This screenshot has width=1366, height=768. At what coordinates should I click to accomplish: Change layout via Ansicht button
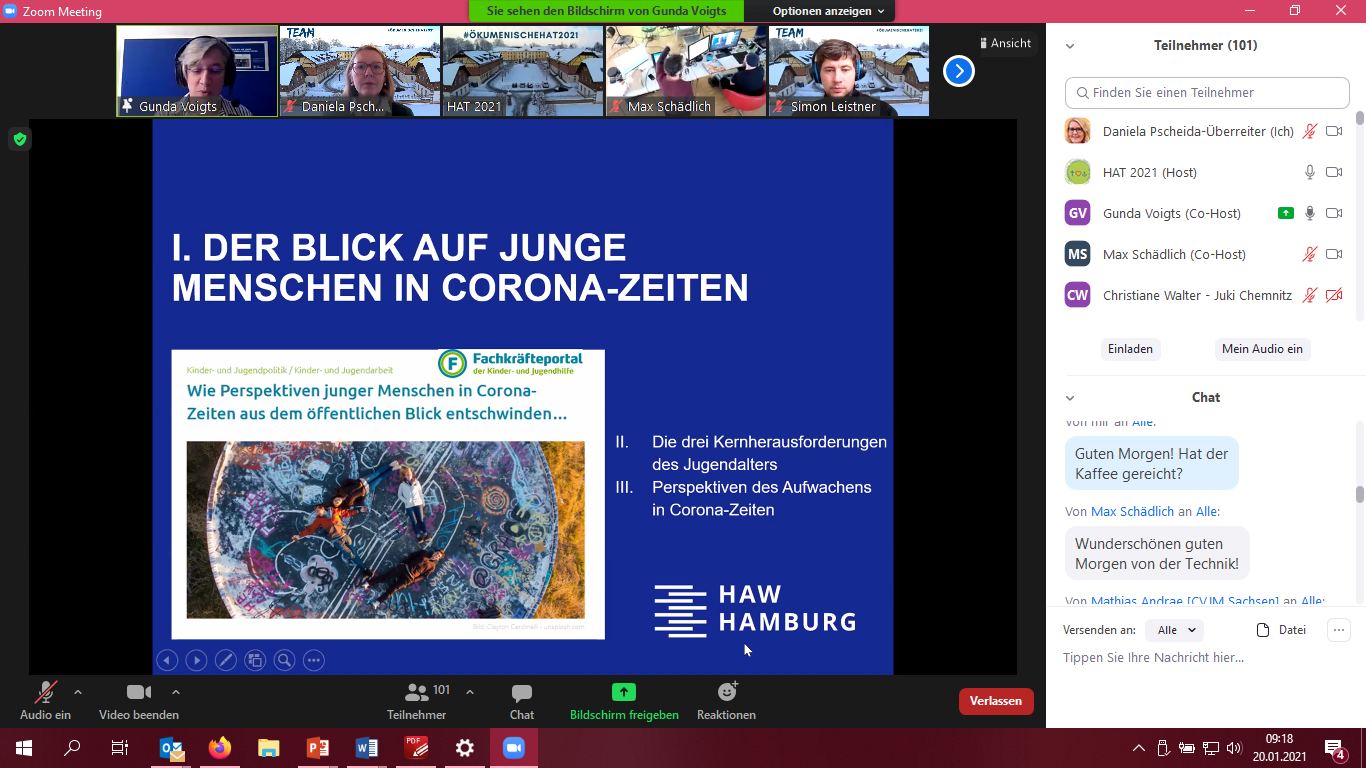(1005, 43)
